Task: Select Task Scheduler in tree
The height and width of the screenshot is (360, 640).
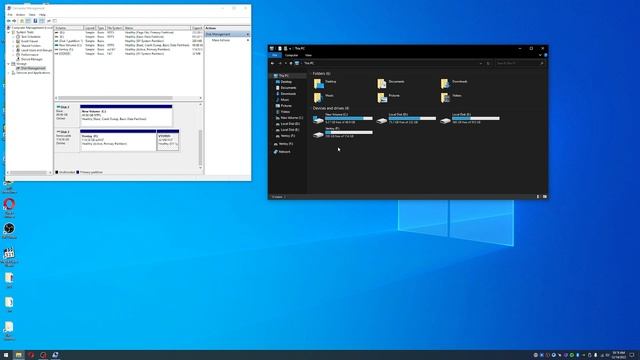Action: coord(28,37)
